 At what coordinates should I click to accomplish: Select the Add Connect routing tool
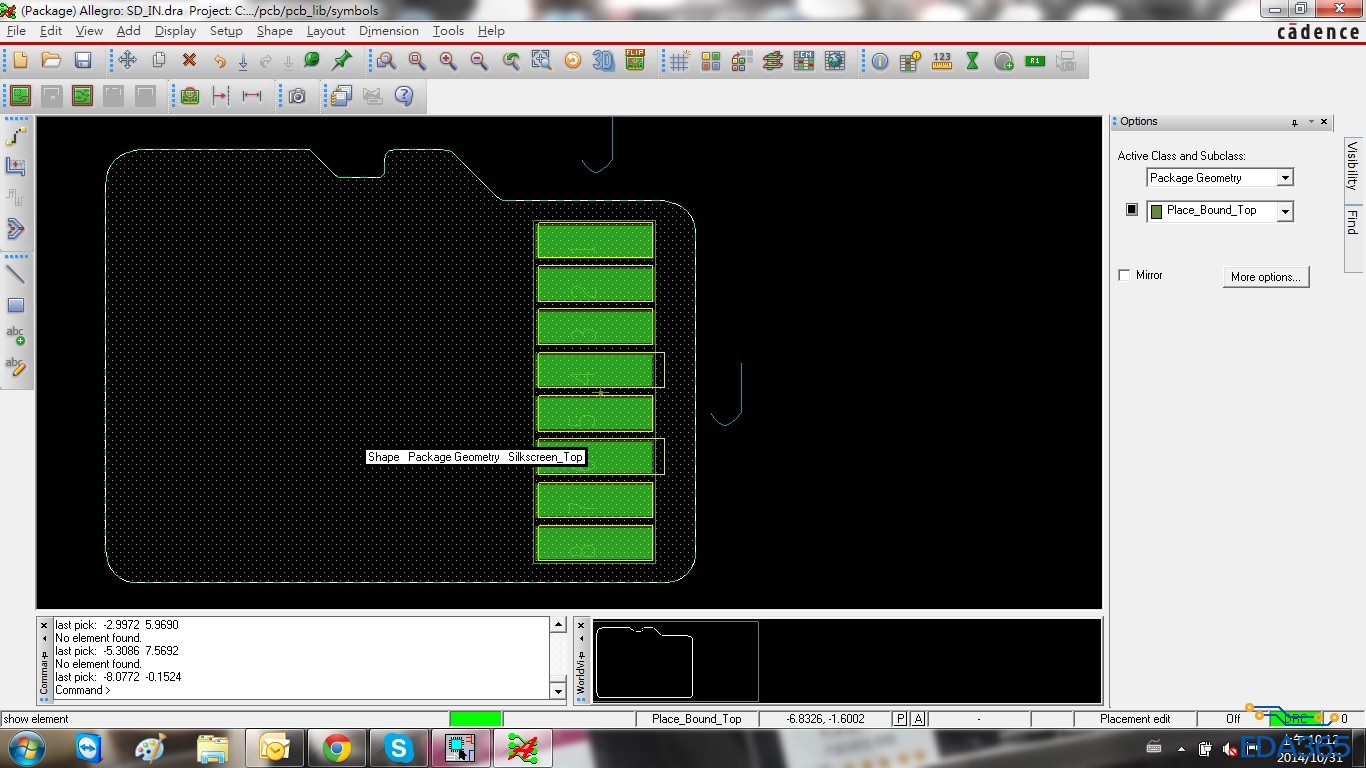15,135
